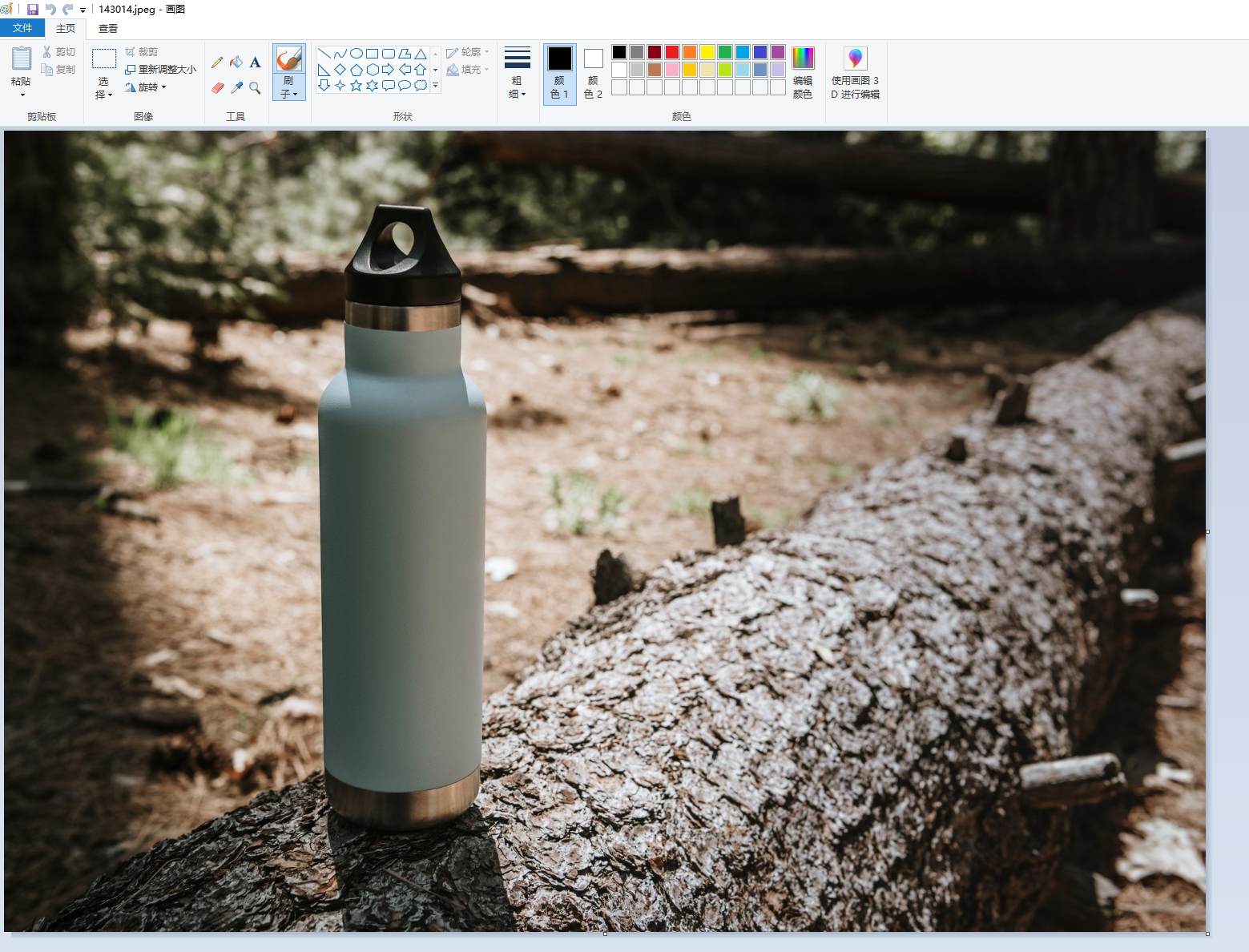
Task: Pick the pink color swatch
Action: point(672,70)
